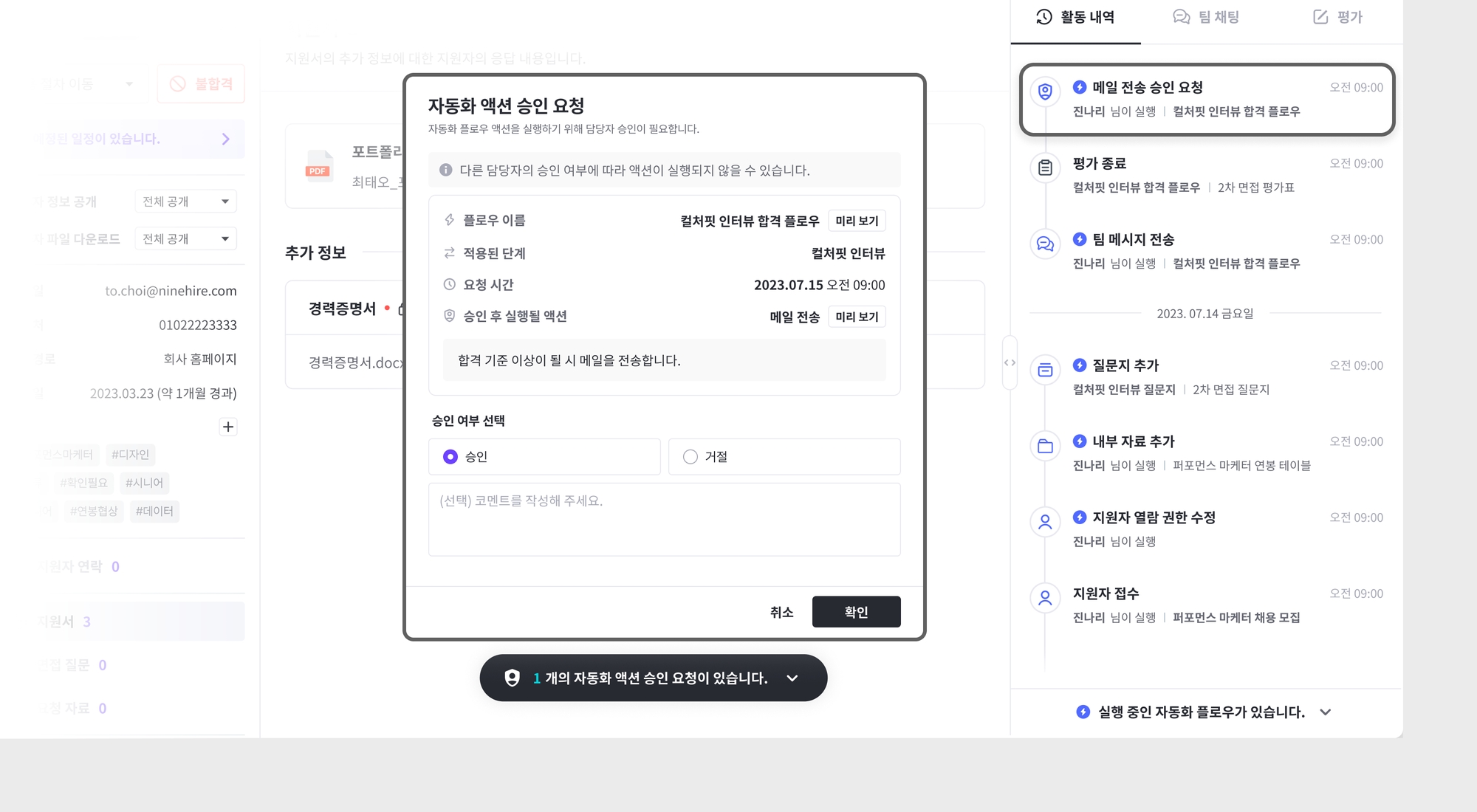The image size is (1477, 812).
Task: Click the panel collapse arrows handle
Action: [1010, 362]
